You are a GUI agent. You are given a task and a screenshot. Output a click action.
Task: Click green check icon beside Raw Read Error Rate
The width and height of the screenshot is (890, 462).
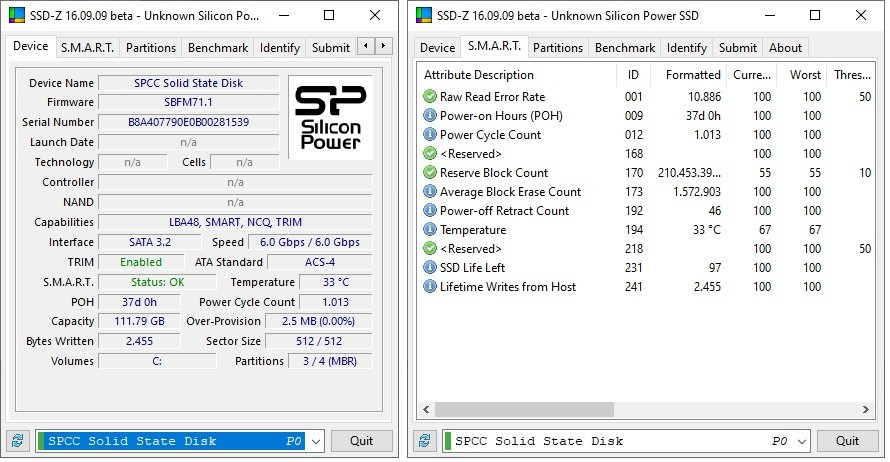430,97
